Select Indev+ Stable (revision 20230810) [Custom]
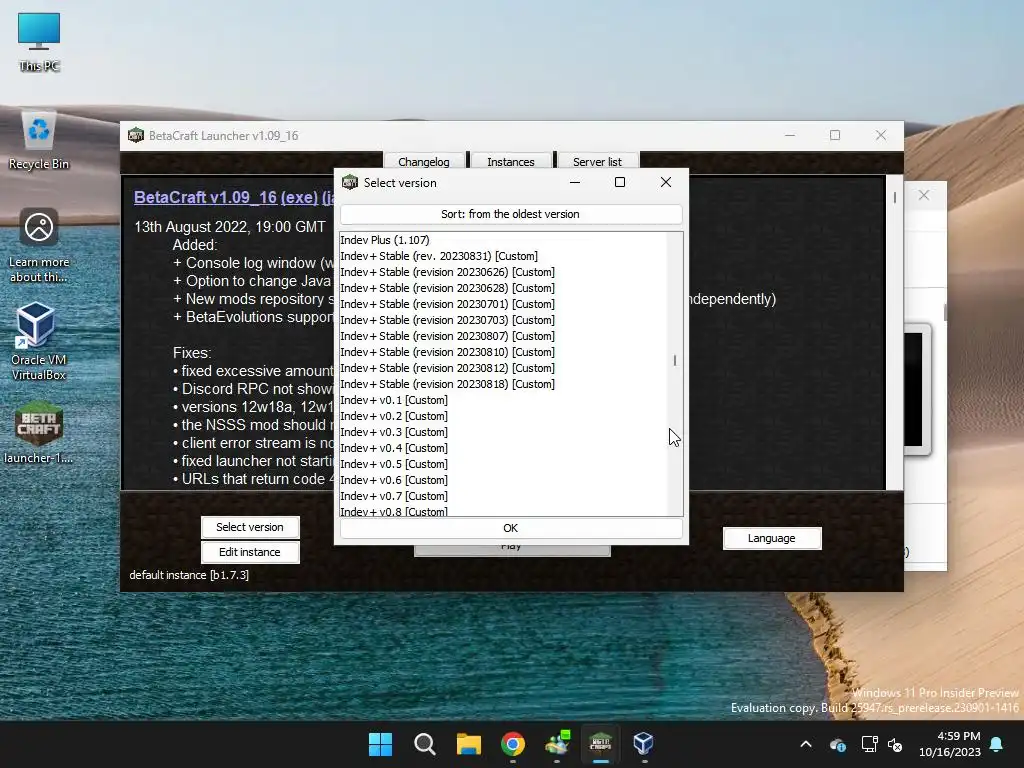1024x768 pixels. (x=503, y=352)
